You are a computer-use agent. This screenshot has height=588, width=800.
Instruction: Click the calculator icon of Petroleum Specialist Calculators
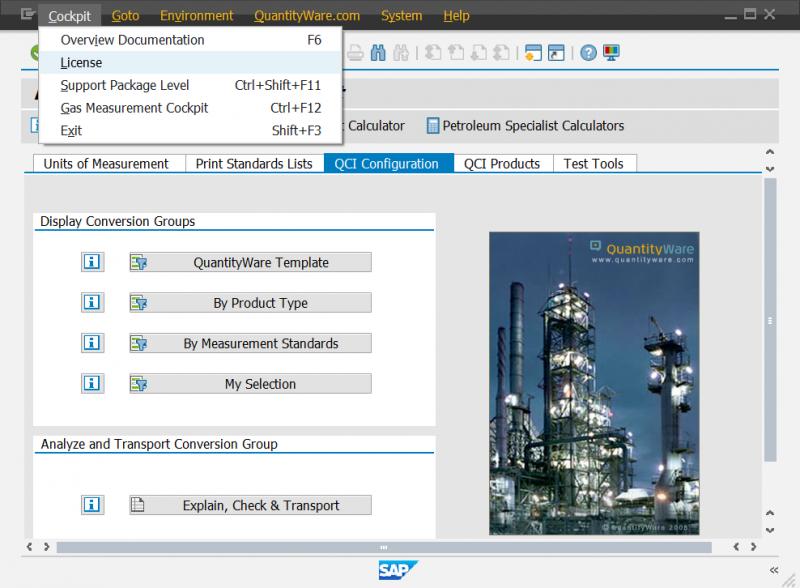[x=433, y=126]
